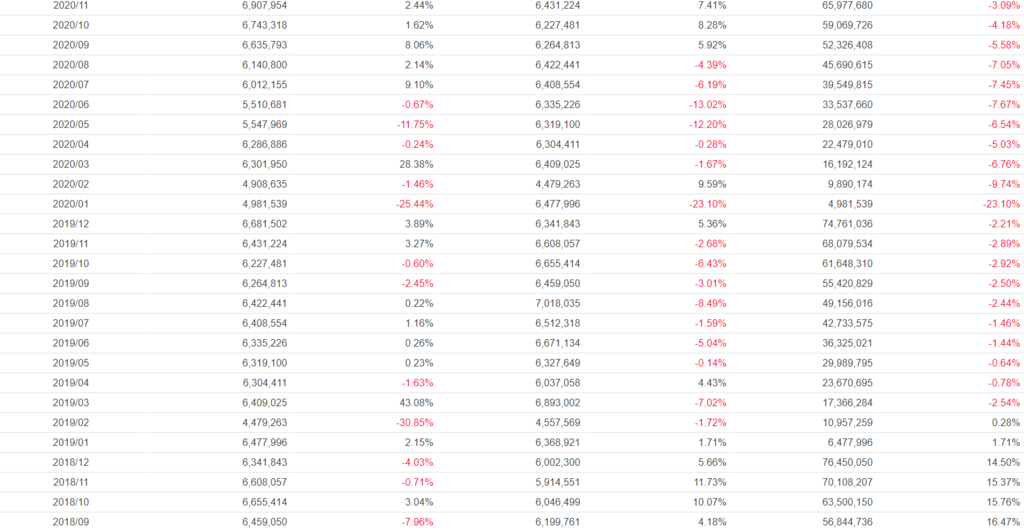This screenshot has height=531, width=1024.
Task: Select the -13.02% percentage
Action: click(x=706, y=105)
